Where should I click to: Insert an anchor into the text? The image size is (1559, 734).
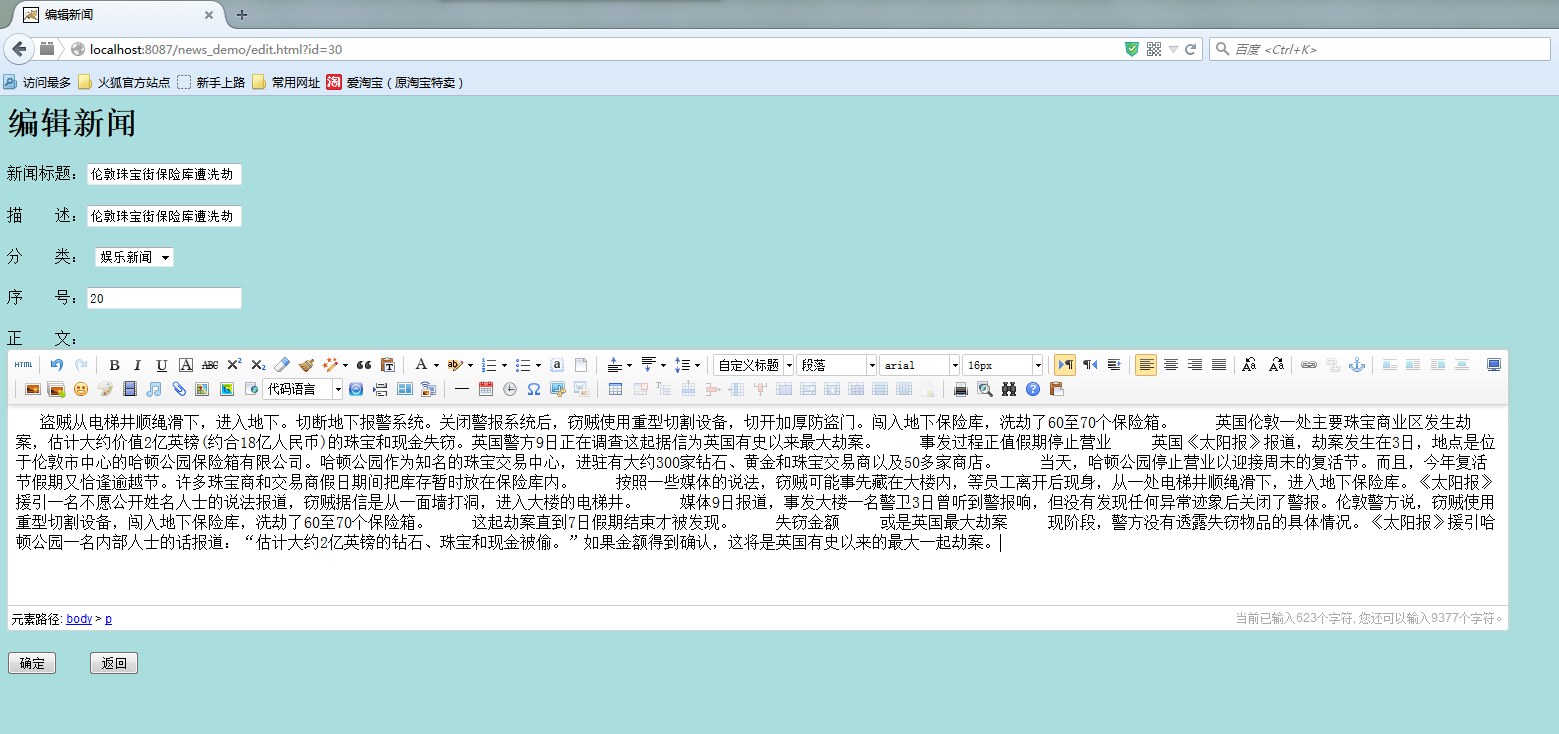pyautogui.click(x=1357, y=365)
